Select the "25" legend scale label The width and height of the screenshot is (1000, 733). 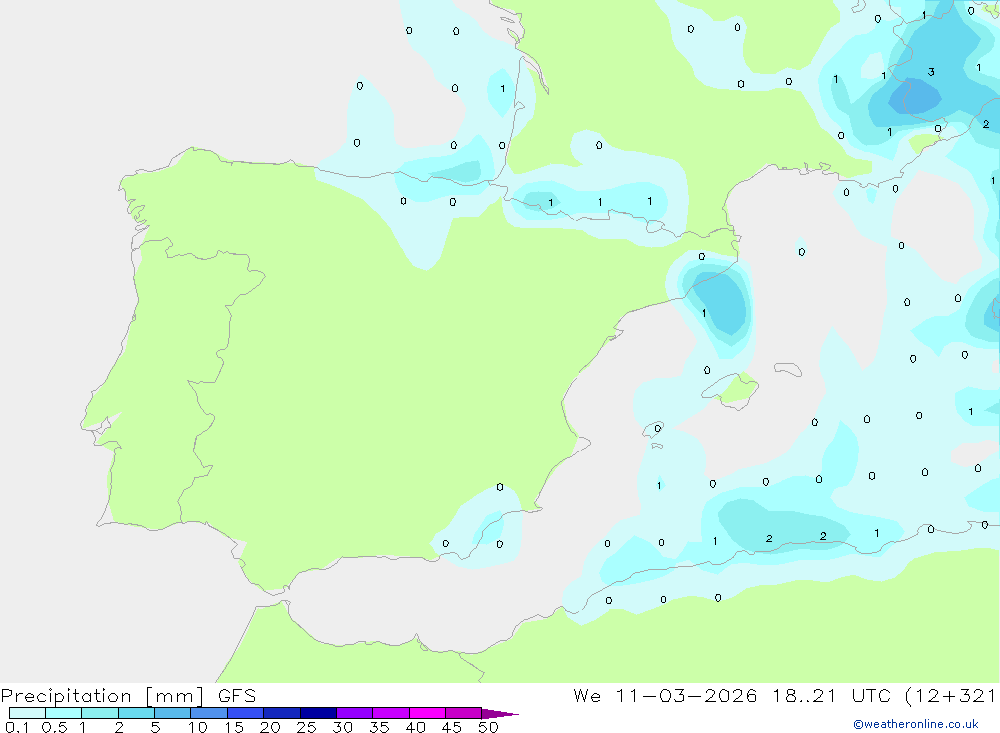(306, 727)
